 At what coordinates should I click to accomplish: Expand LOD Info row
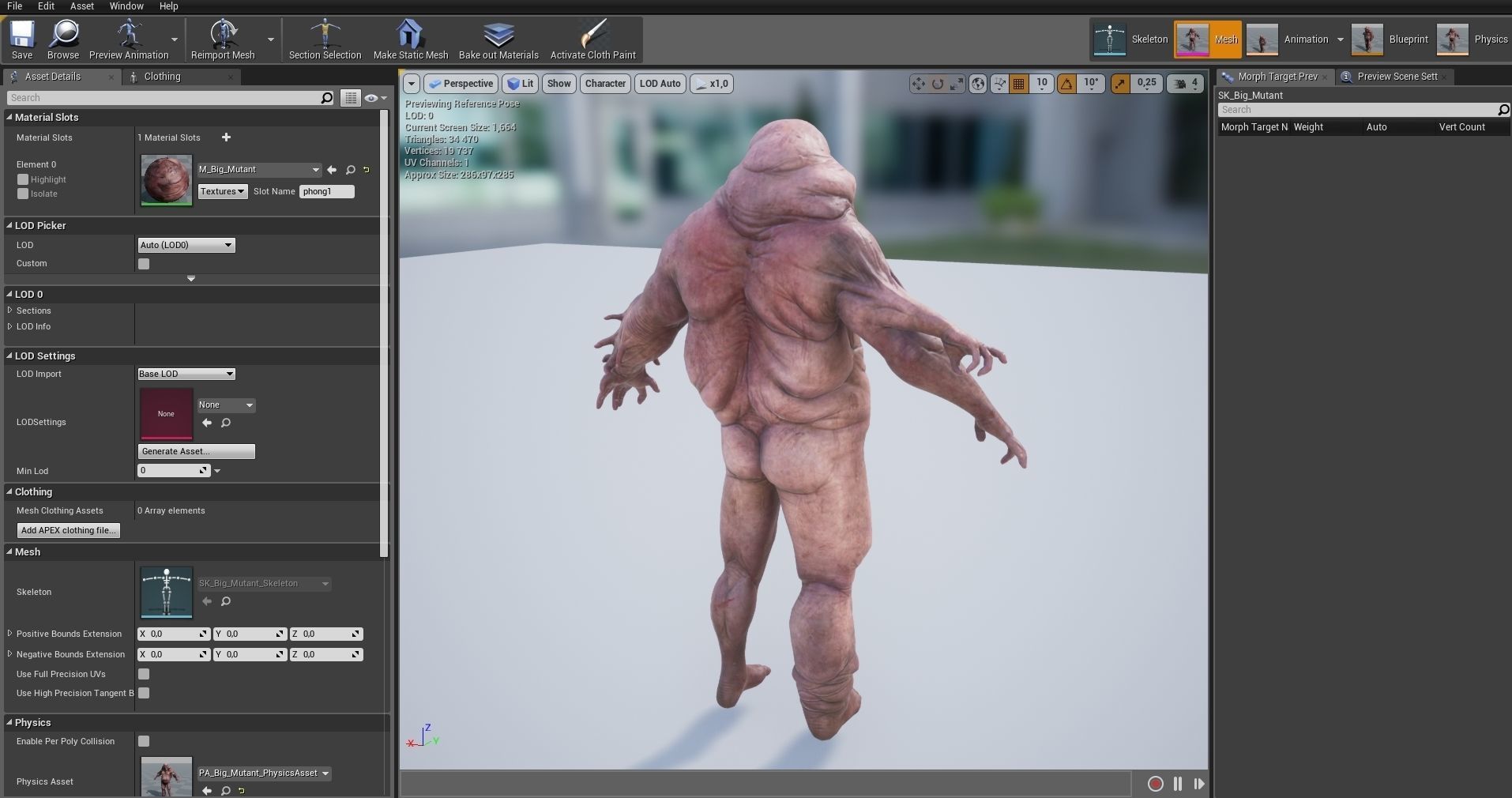click(10, 326)
